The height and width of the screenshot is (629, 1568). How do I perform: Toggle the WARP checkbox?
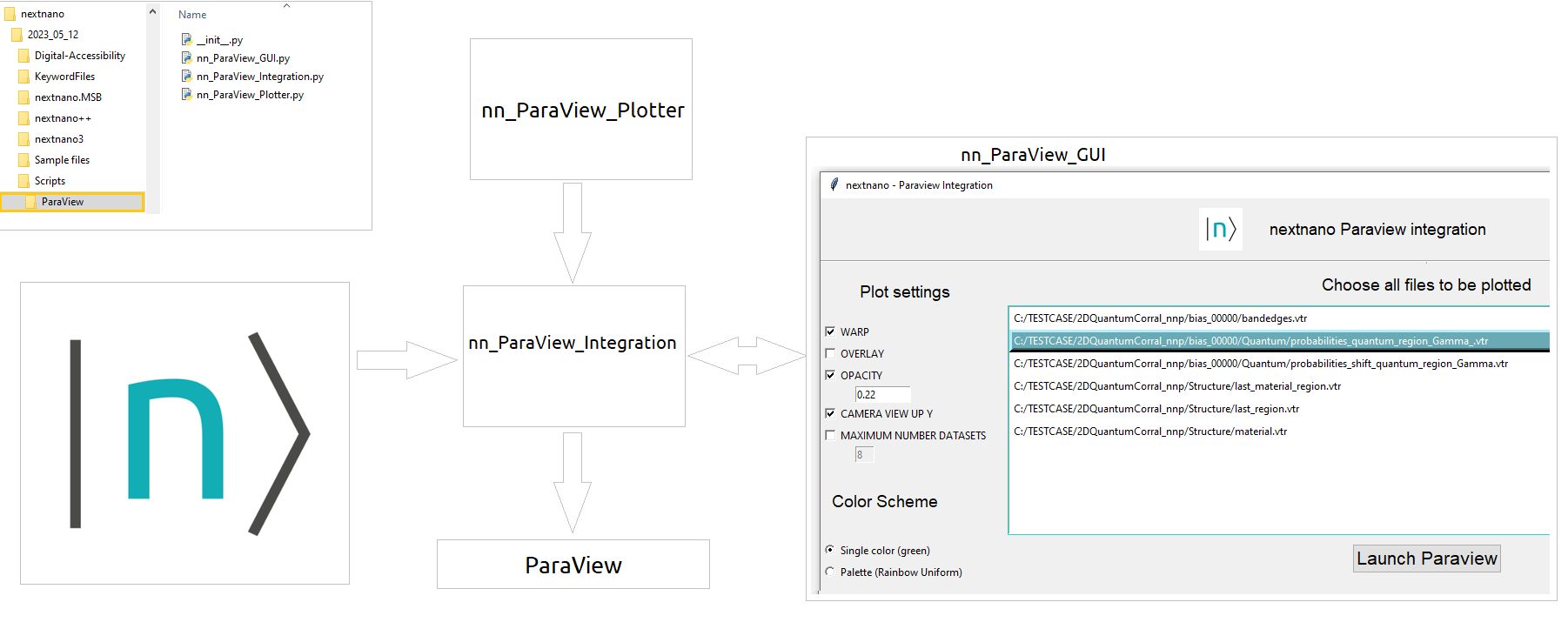click(830, 331)
